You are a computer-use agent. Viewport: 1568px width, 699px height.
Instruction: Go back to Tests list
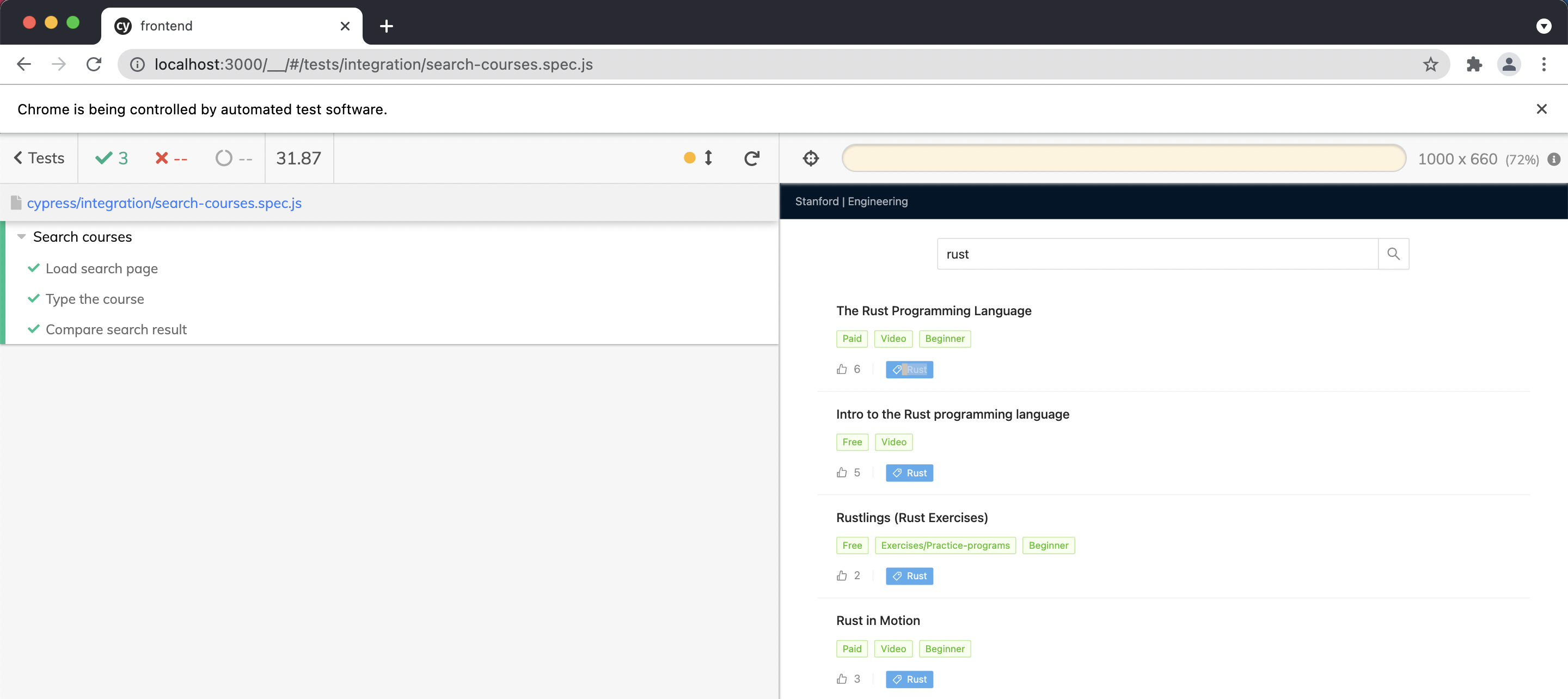pyautogui.click(x=39, y=158)
